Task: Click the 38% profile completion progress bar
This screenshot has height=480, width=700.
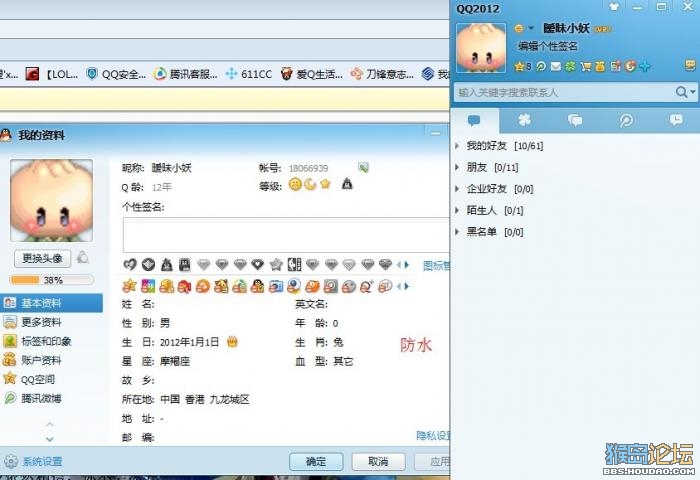Action: point(52,280)
